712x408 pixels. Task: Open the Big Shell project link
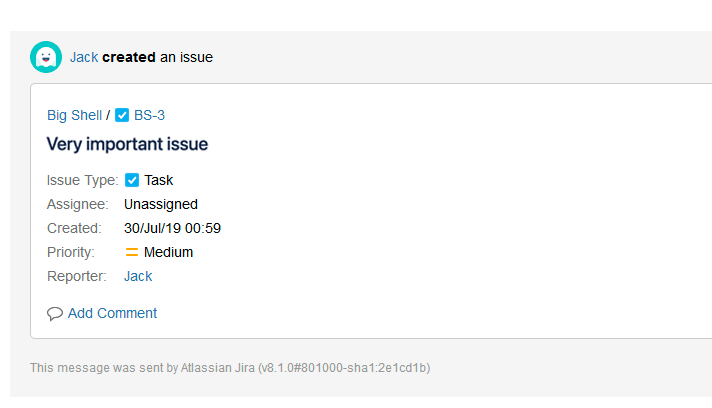[74, 115]
